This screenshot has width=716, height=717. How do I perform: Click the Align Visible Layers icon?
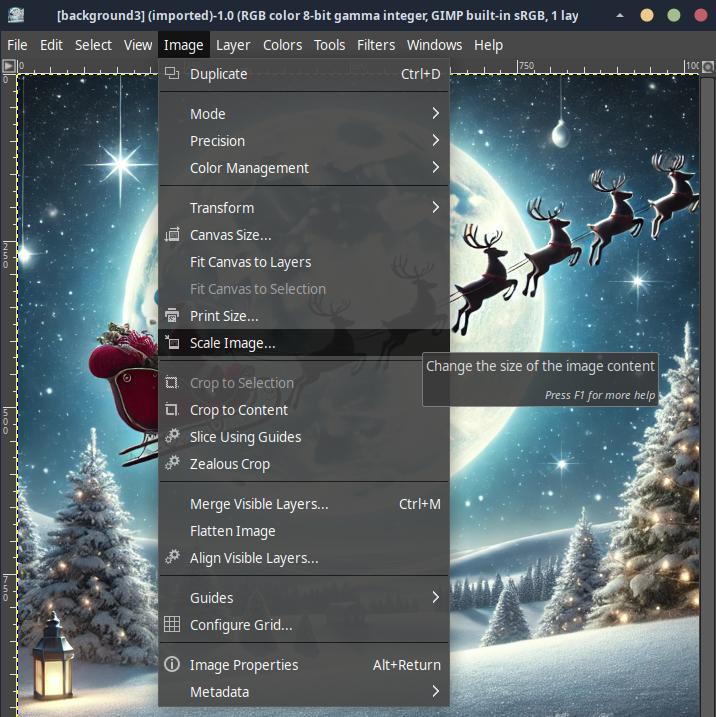(172, 557)
